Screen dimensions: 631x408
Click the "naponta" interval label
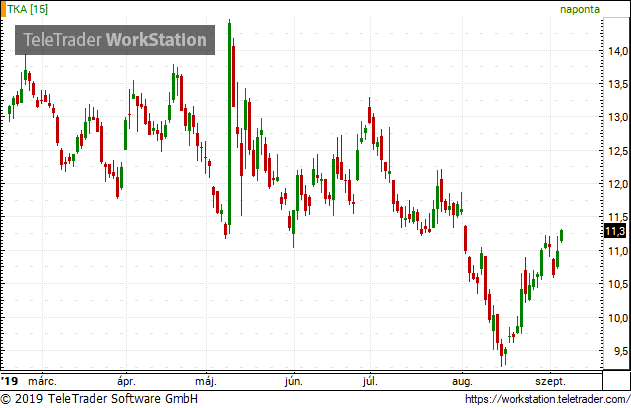[579, 9]
